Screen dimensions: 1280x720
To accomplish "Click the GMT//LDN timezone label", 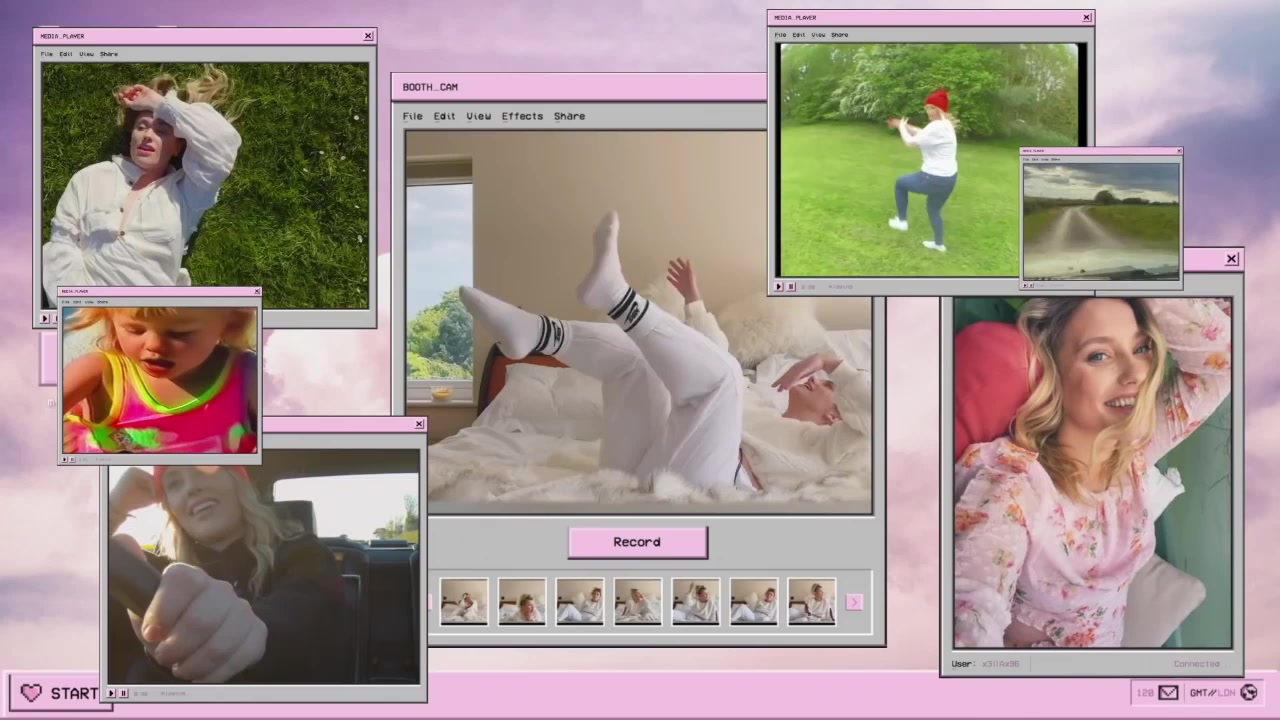I will tap(1212, 692).
